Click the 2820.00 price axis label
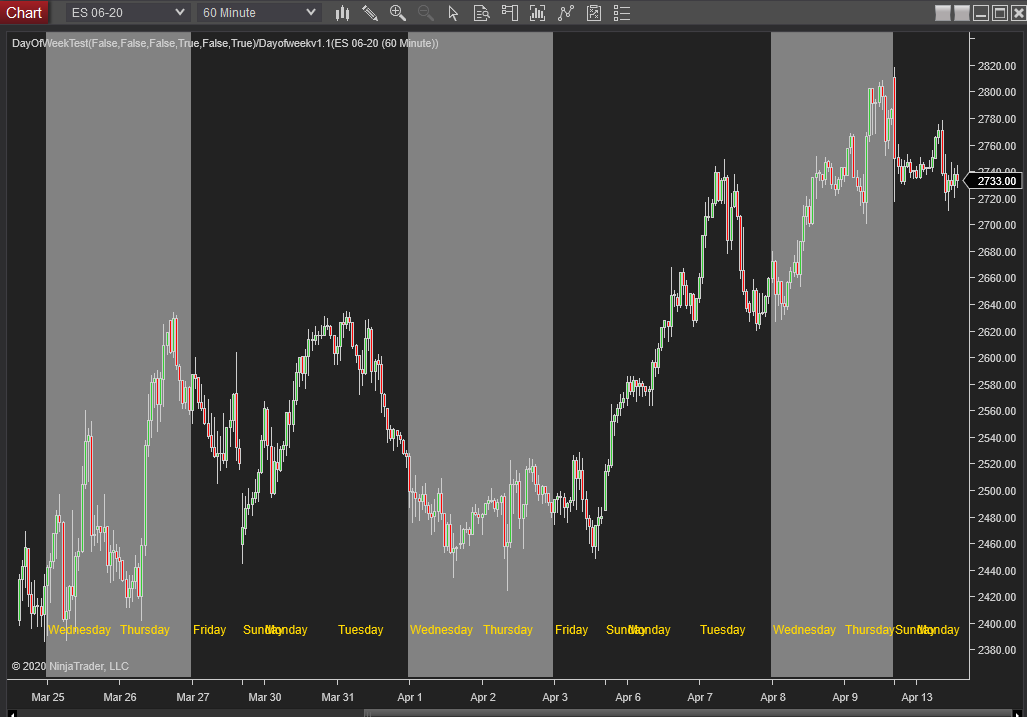 (x=997, y=66)
